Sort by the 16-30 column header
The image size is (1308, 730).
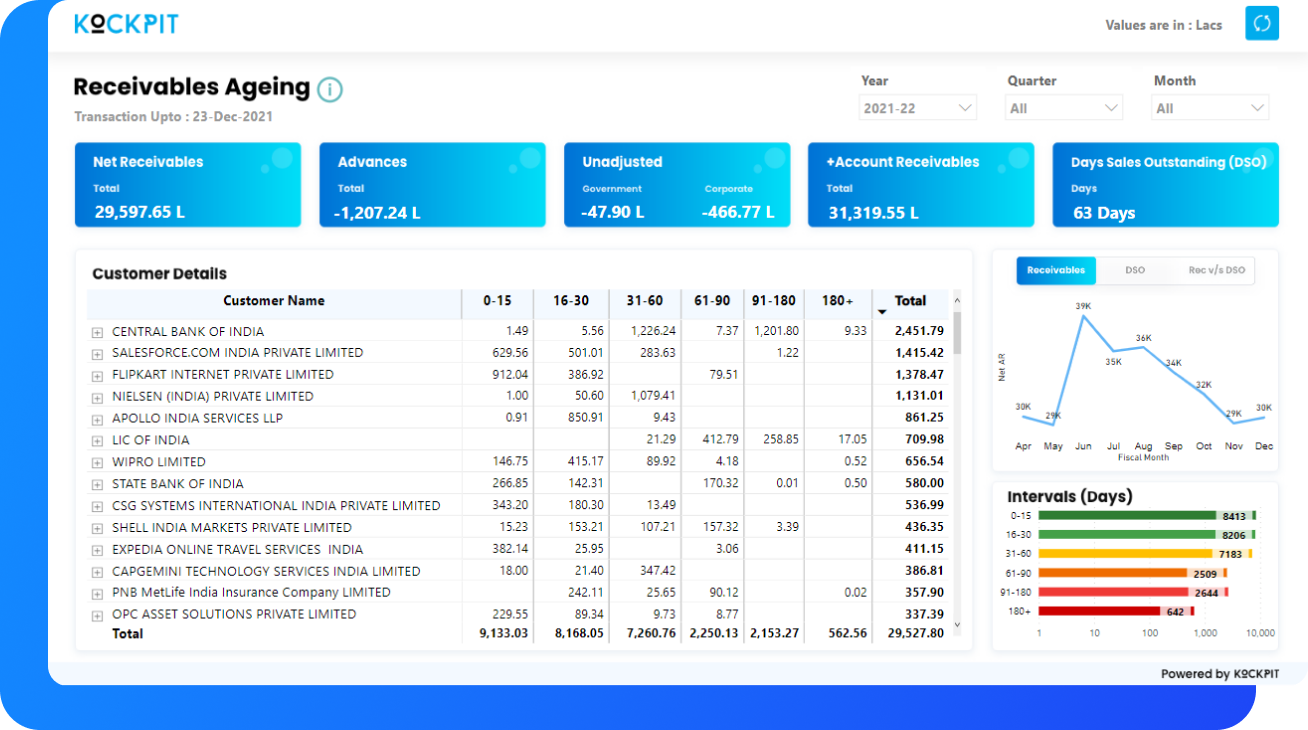571,301
